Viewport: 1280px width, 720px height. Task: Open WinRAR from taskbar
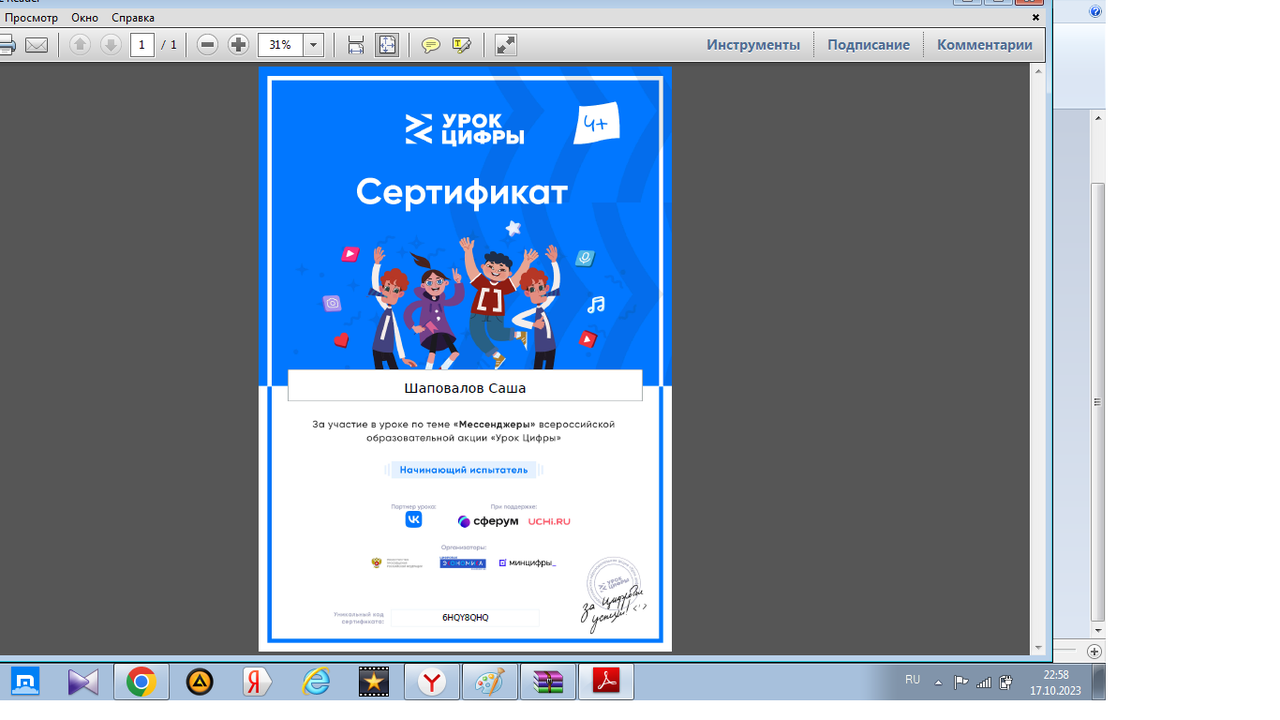[548, 682]
